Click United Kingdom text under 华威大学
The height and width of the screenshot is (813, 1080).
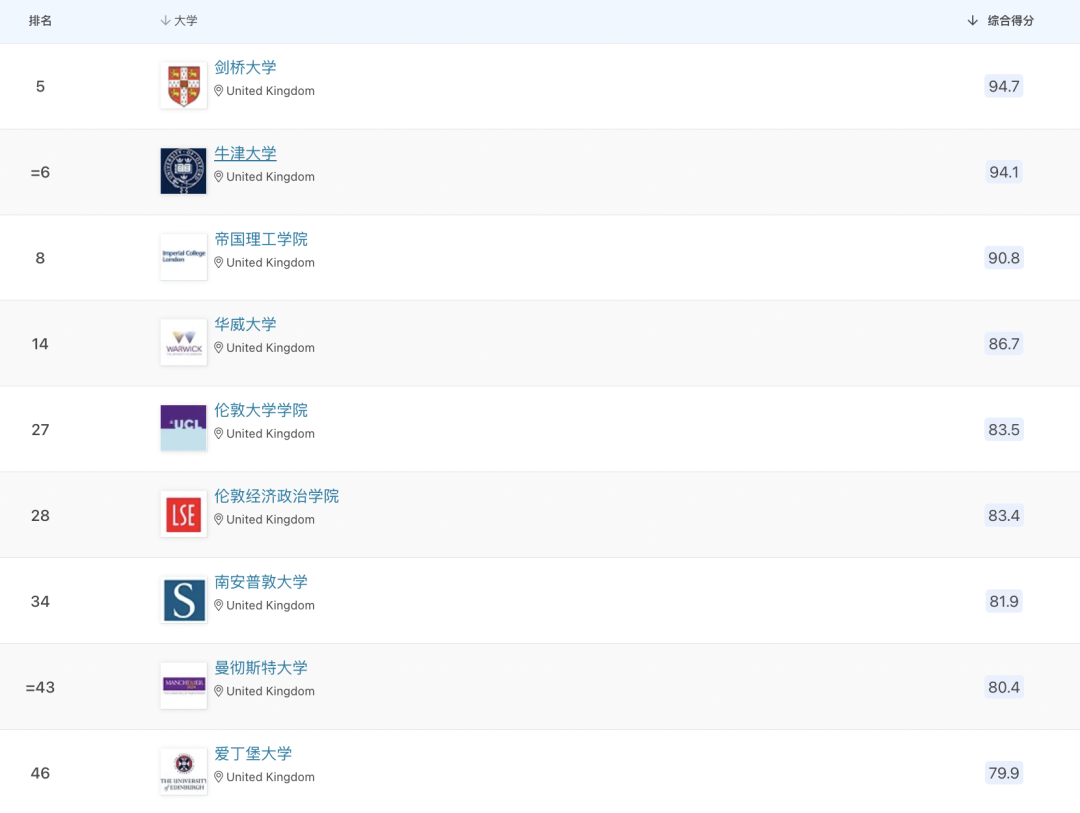[270, 348]
